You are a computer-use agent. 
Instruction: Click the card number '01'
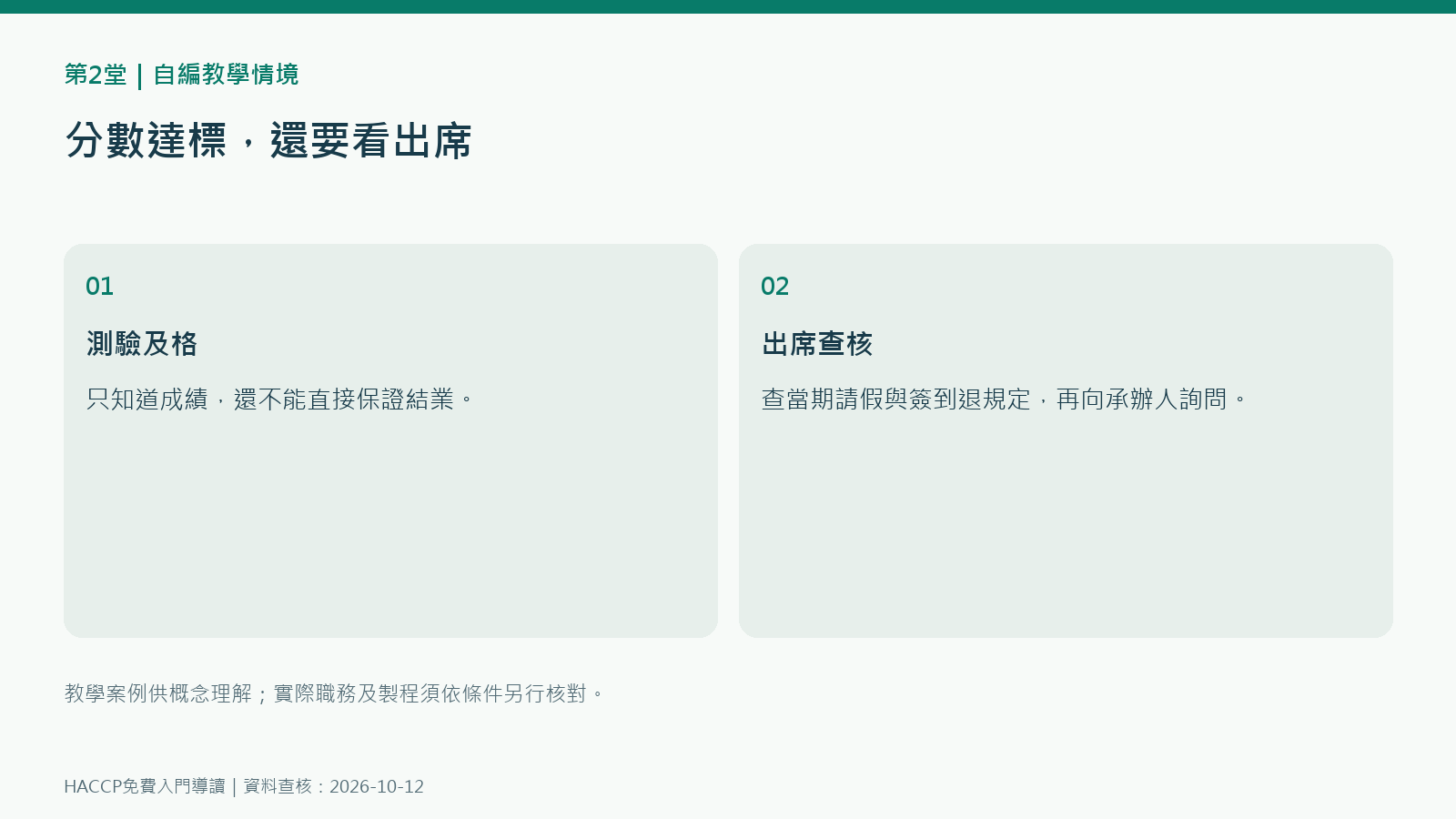pyautogui.click(x=99, y=287)
